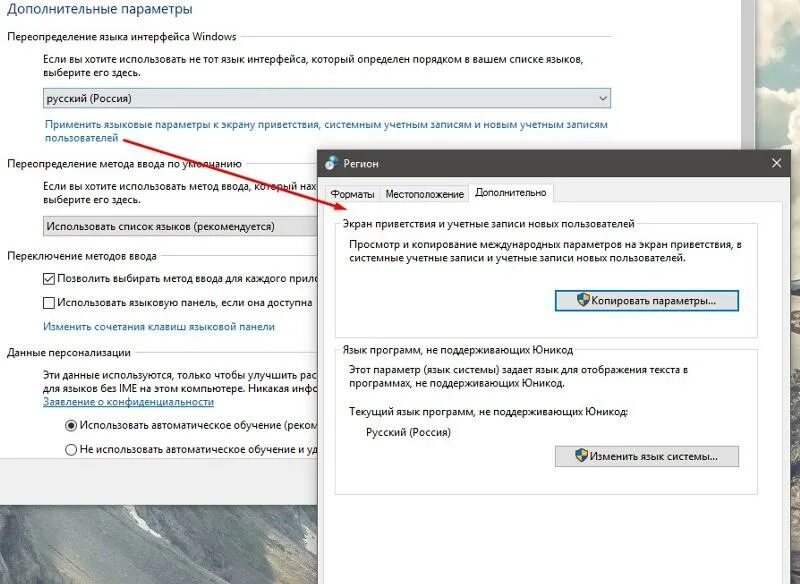The width and height of the screenshot is (800, 584).
Task: Open the 'русский (Россия)' language dropdown
Action: tap(327, 98)
